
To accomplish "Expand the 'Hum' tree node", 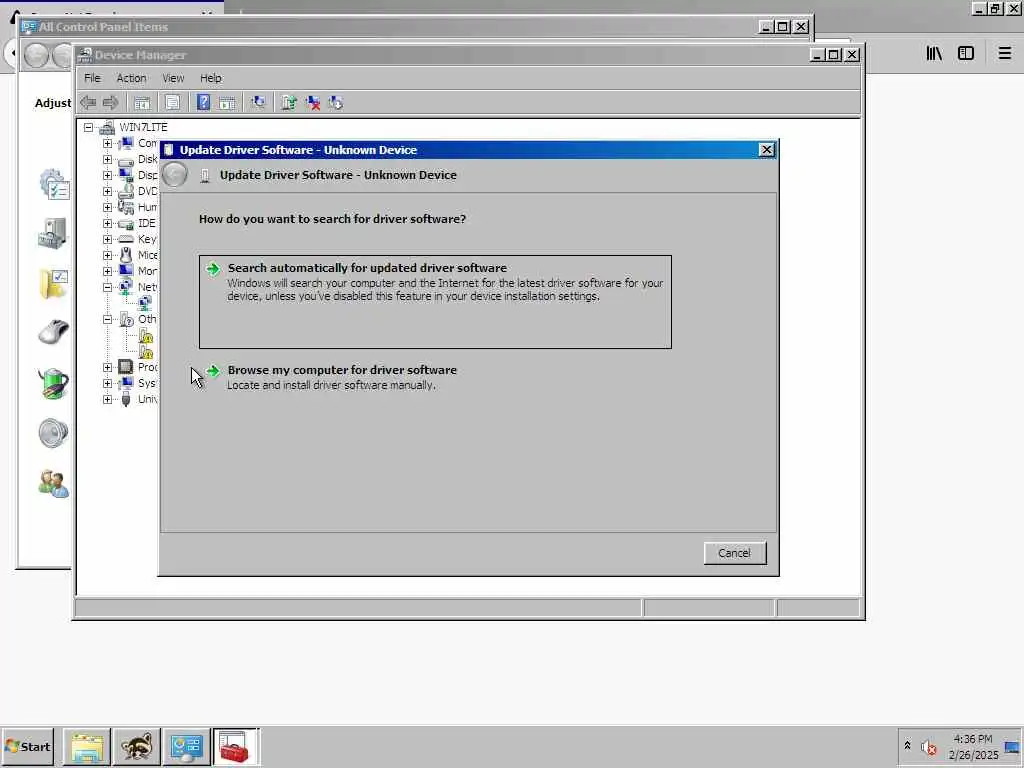I will point(107,207).
